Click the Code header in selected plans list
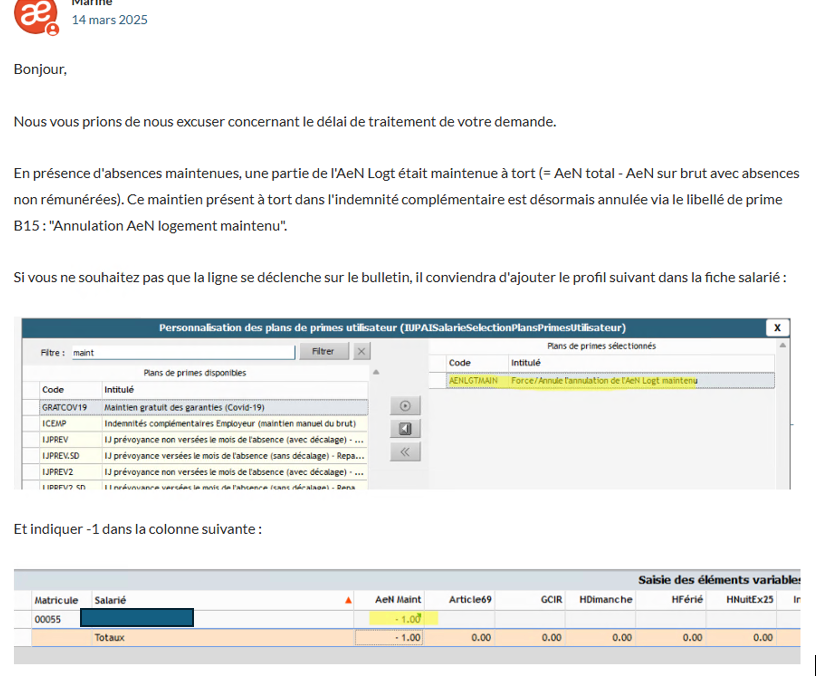 pyautogui.click(x=460, y=363)
